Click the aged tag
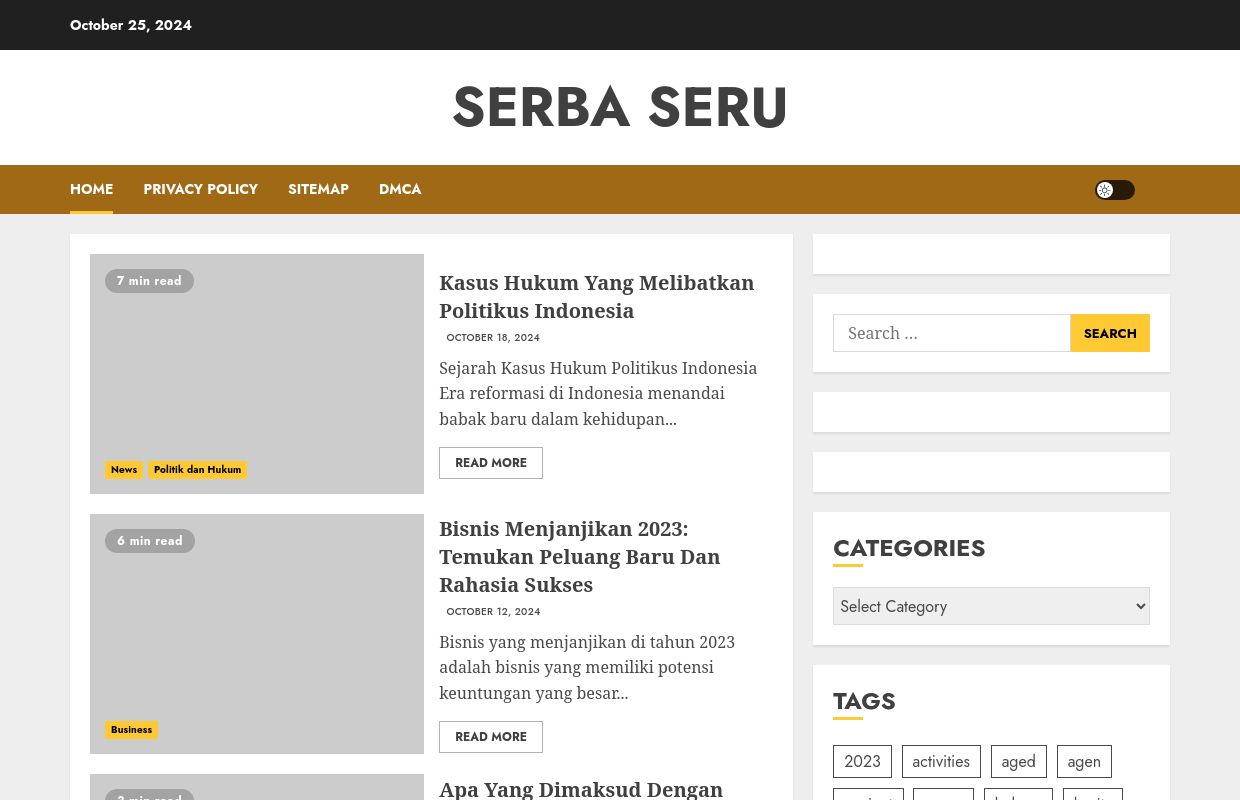The width and height of the screenshot is (1240, 800). tap(1018, 761)
